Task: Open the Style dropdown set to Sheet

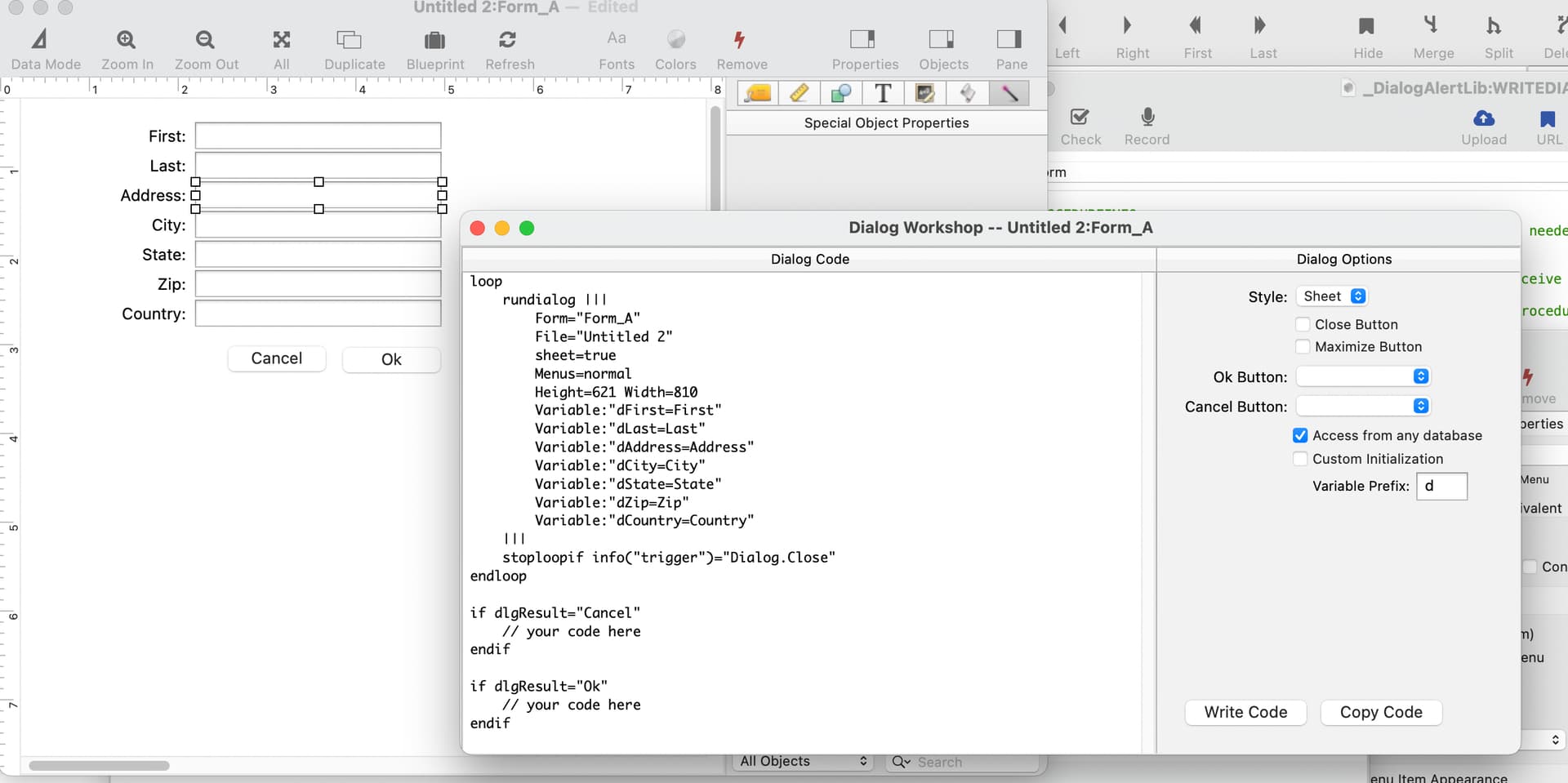Action: click(x=1333, y=296)
